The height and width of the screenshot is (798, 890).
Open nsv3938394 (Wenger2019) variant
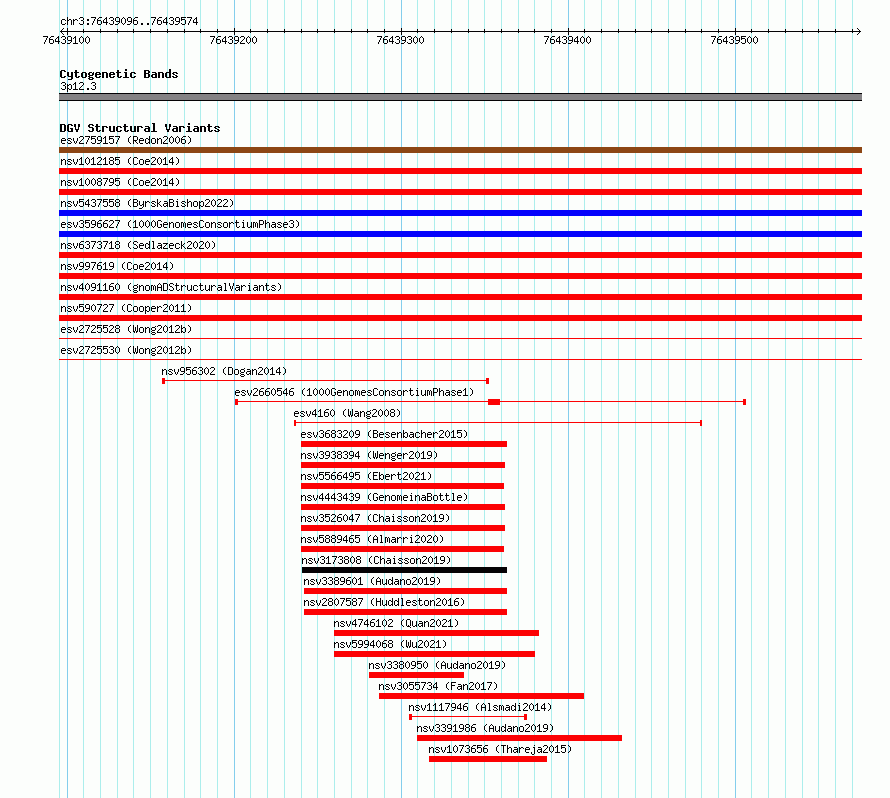(369, 455)
